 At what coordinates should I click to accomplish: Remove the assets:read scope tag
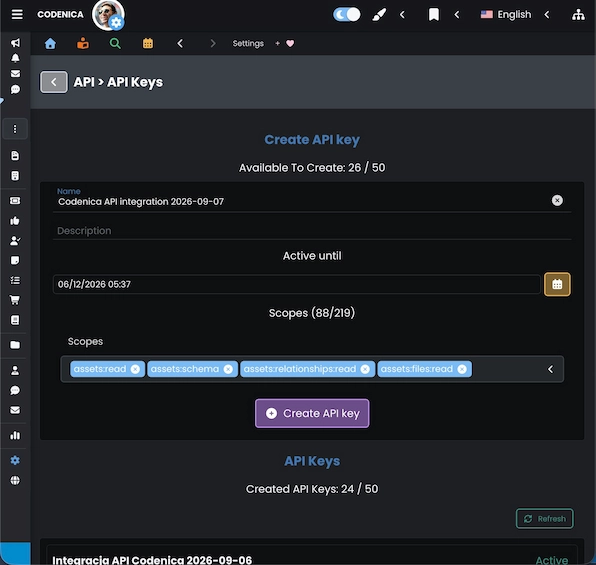click(x=135, y=369)
